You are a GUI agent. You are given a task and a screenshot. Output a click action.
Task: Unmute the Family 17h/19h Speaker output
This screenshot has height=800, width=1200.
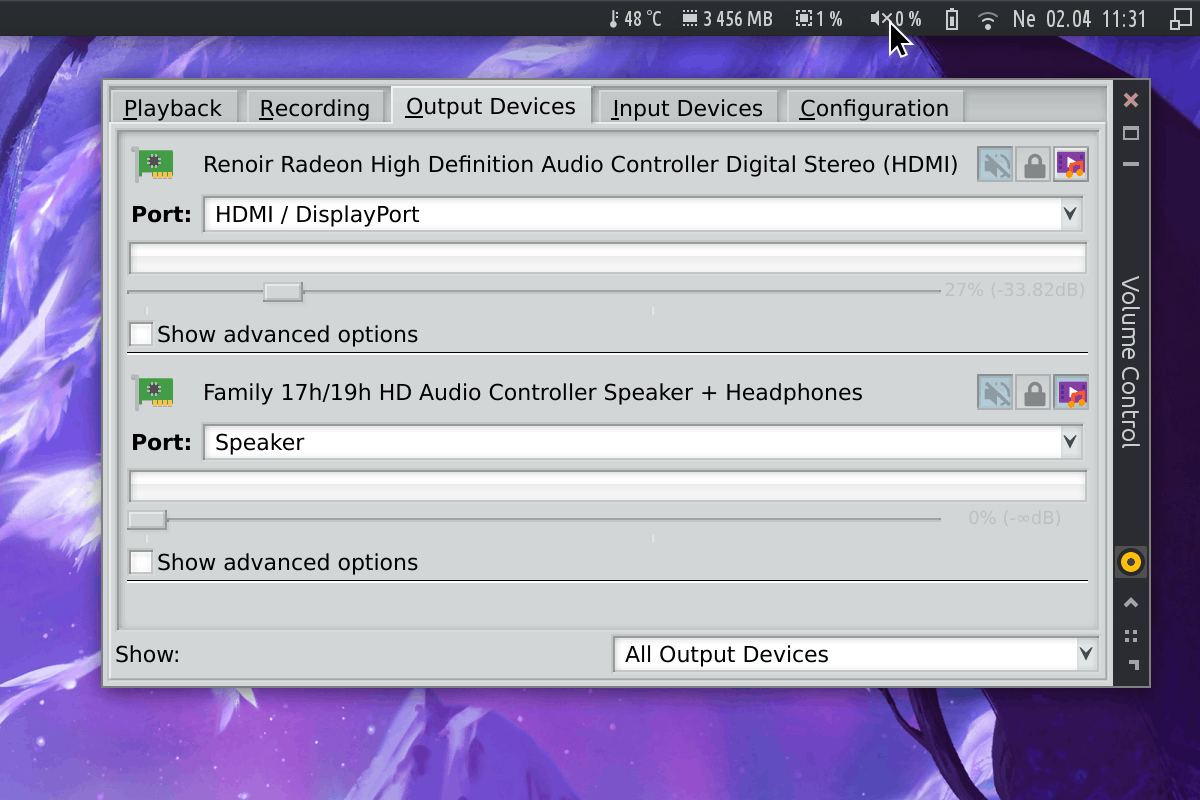995,393
